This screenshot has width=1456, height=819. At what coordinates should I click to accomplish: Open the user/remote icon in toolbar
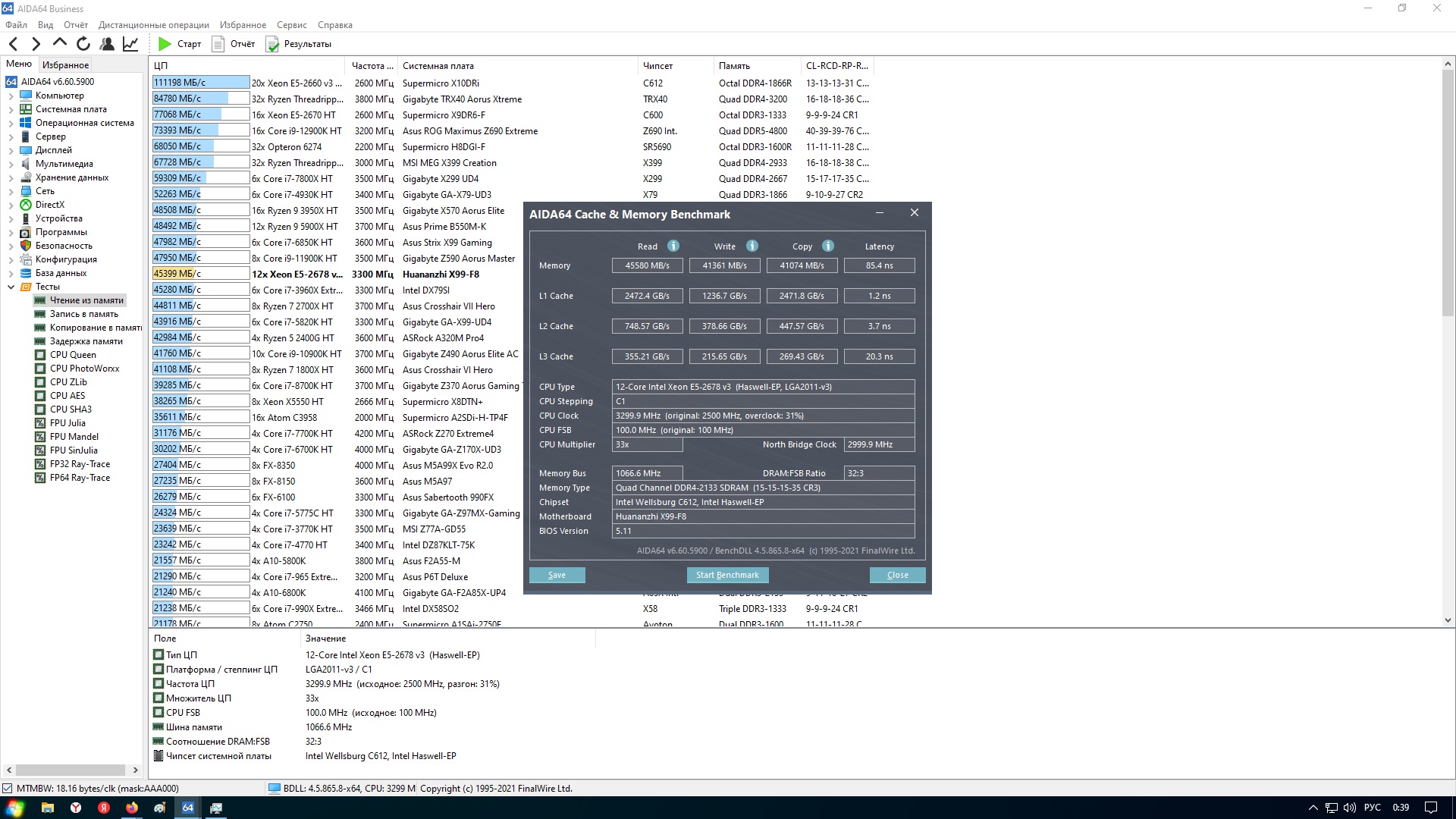point(107,44)
